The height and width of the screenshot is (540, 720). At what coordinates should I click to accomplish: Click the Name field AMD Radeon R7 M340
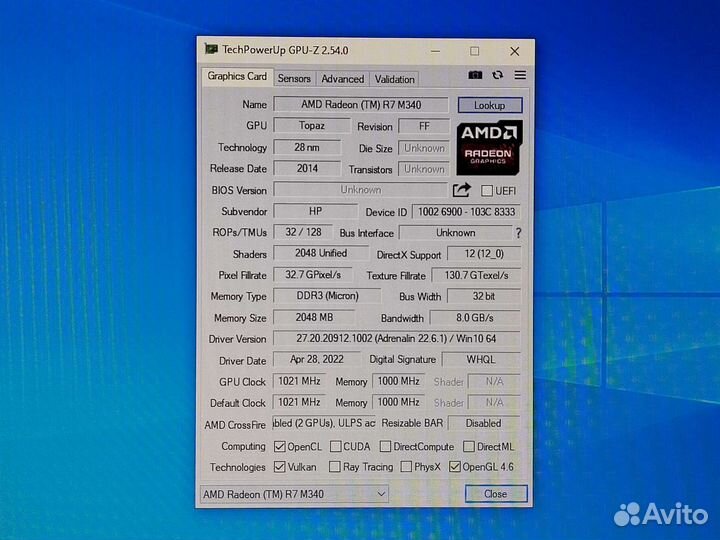coord(361,105)
